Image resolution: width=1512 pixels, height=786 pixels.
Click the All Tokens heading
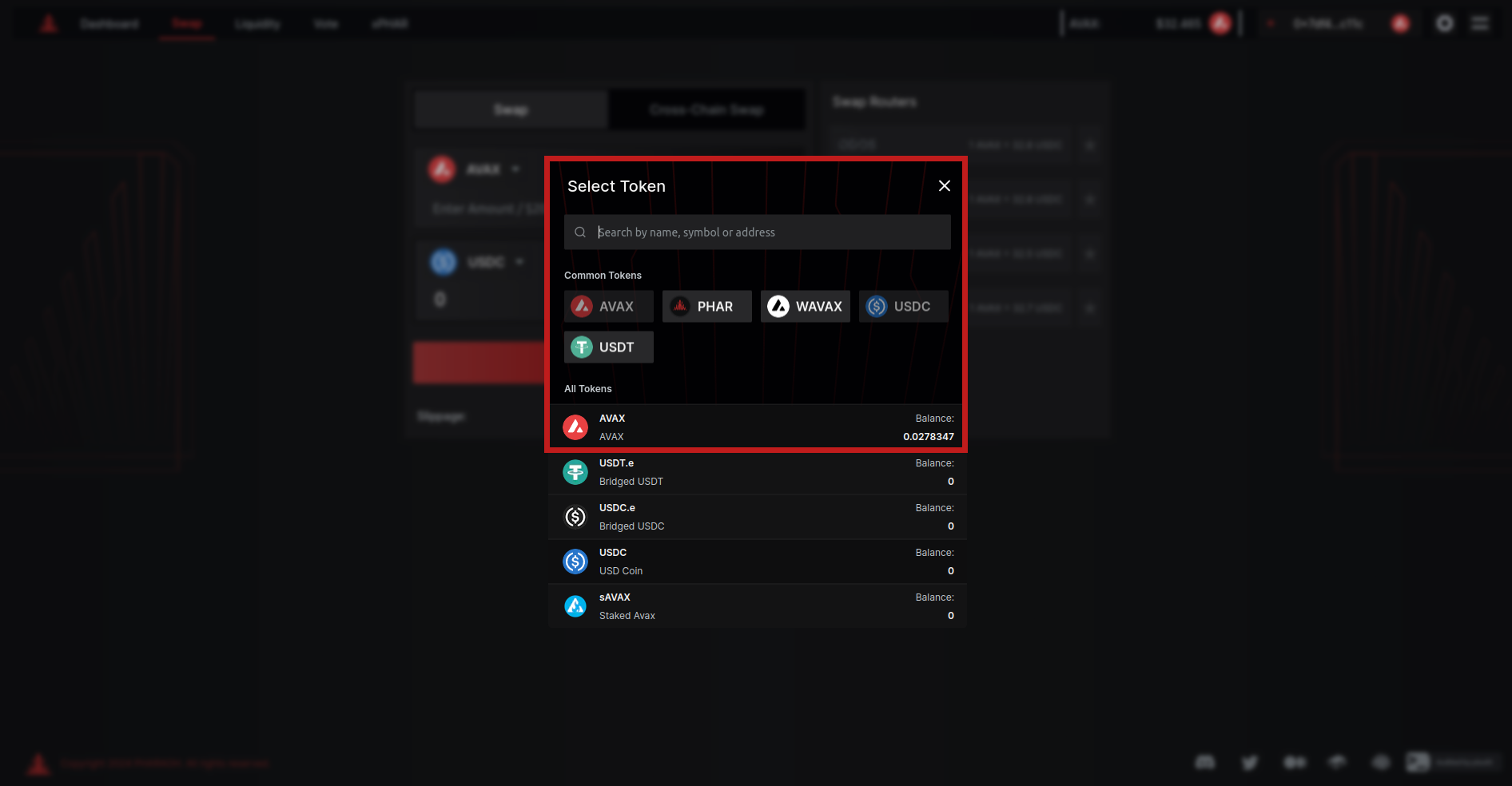click(x=588, y=389)
